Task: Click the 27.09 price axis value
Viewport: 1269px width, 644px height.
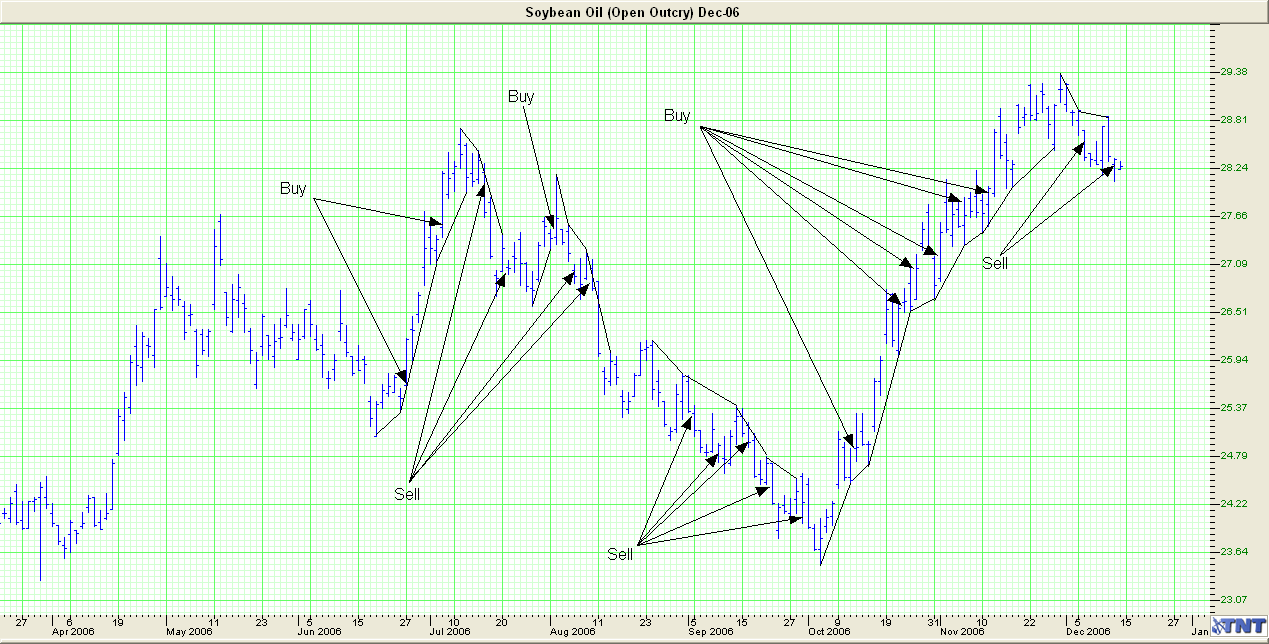Action: click(1233, 264)
